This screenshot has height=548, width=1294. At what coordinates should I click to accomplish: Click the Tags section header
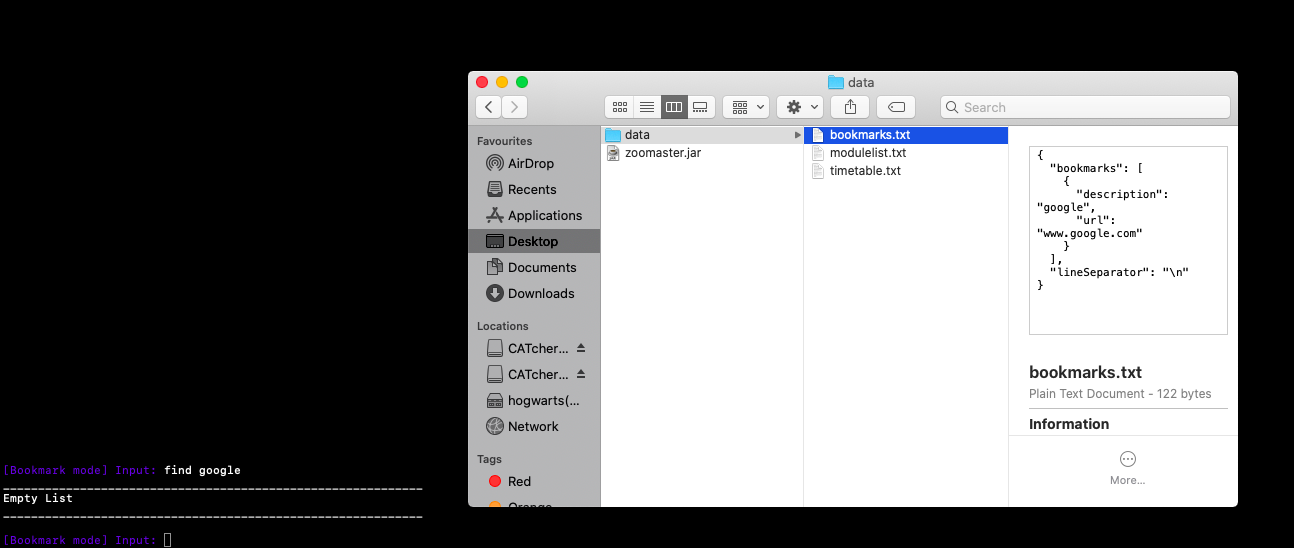[x=489, y=459]
